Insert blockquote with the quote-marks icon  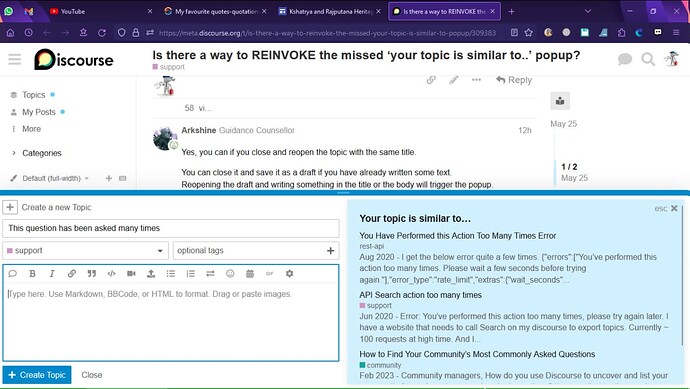92,274
